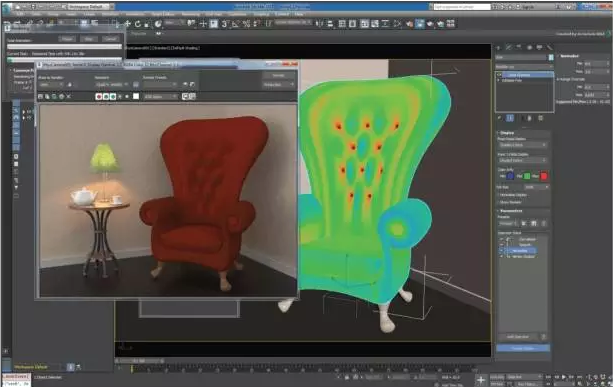Open the Modifier List dropdown
This screenshot has height=387, width=613.
point(524,66)
